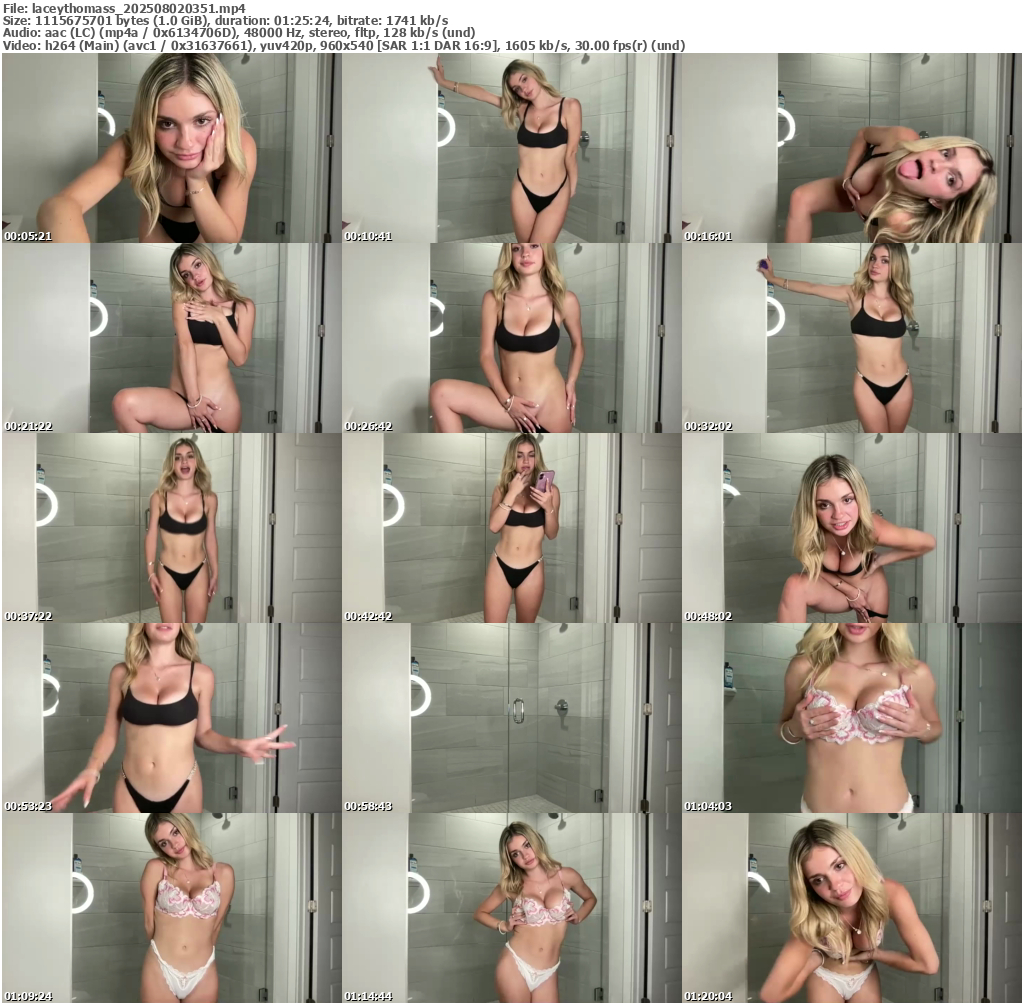
Task: Choose the frame stamped 01:04:03
Action: pyautogui.click(x=852, y=718)
